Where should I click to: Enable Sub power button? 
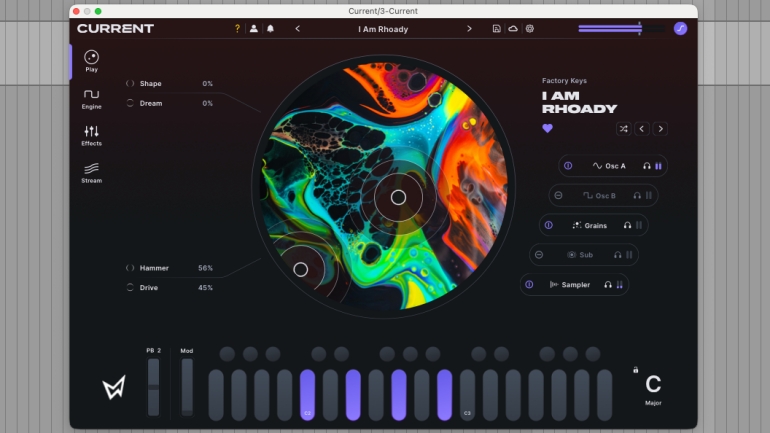pos(539,255)
